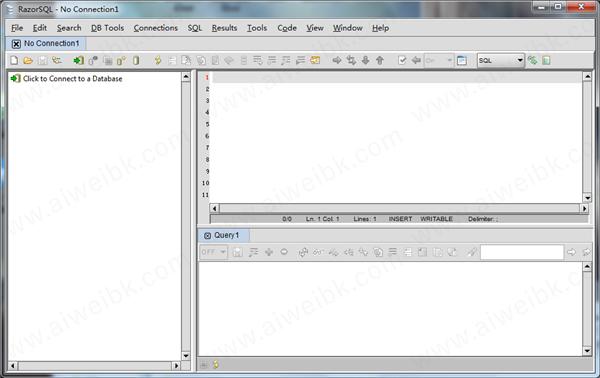Click the oval icon in Query1 results toolbar
600x378 pixels.
click(284, 252)
